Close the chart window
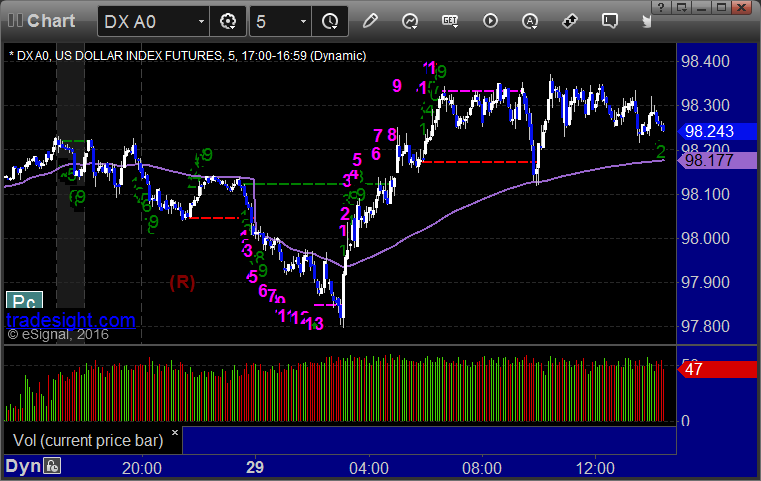This screenshot has width=761, height=481. coord(742,7)
